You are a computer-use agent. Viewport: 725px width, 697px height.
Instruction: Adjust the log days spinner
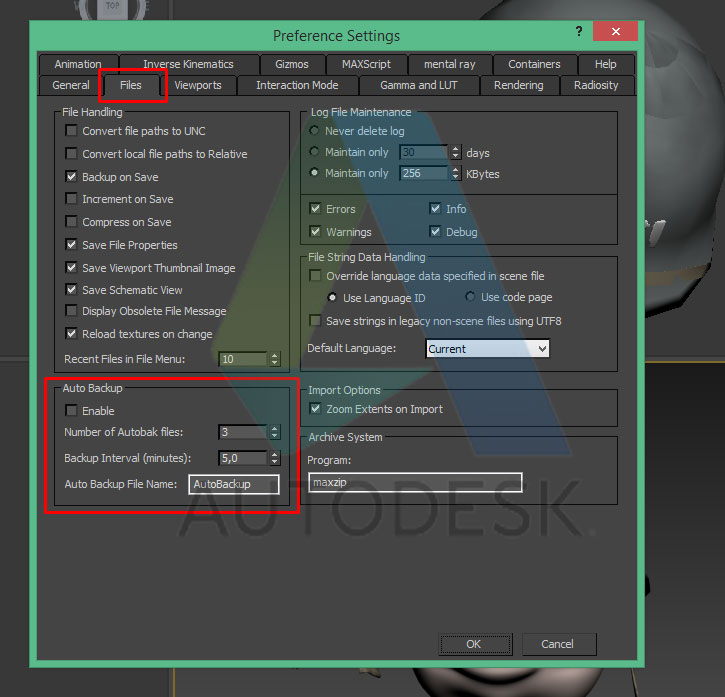pos(455,152)
